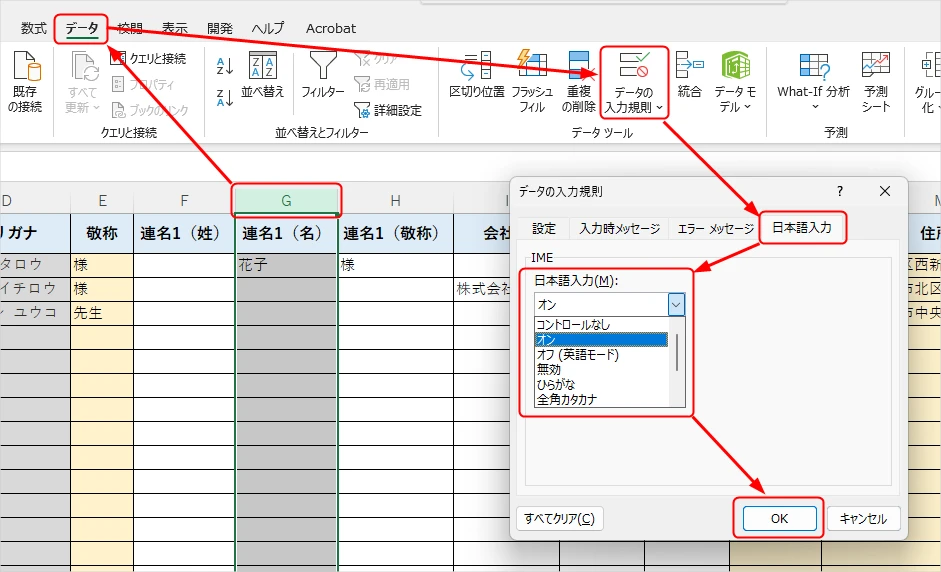Click the 連名1（敬称） header cell
Screen dimensions: 941x572
395,233
